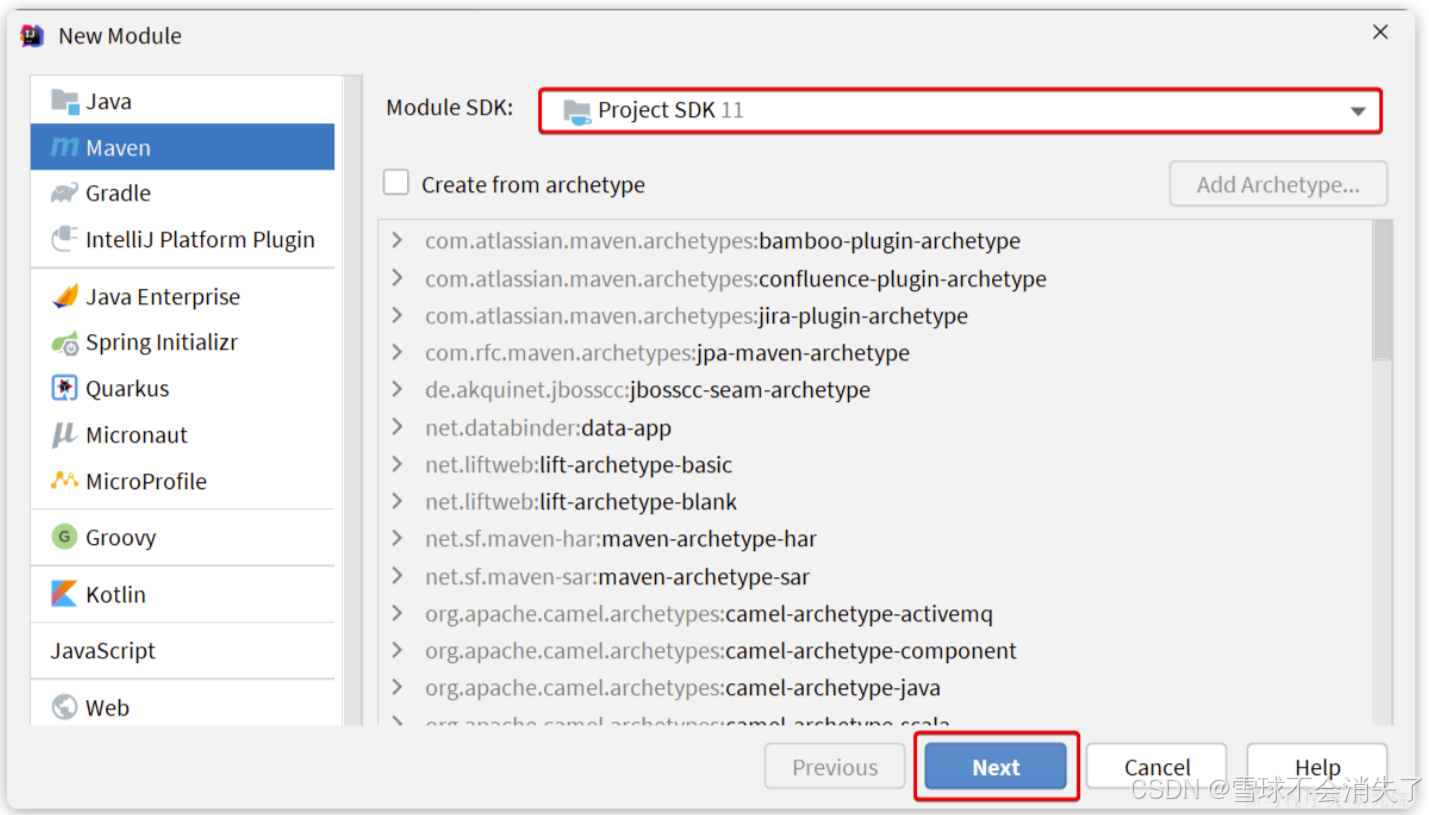Choose Micronaut label in module list
This screenshot has height=815, width=1429.
pos(136,435)
